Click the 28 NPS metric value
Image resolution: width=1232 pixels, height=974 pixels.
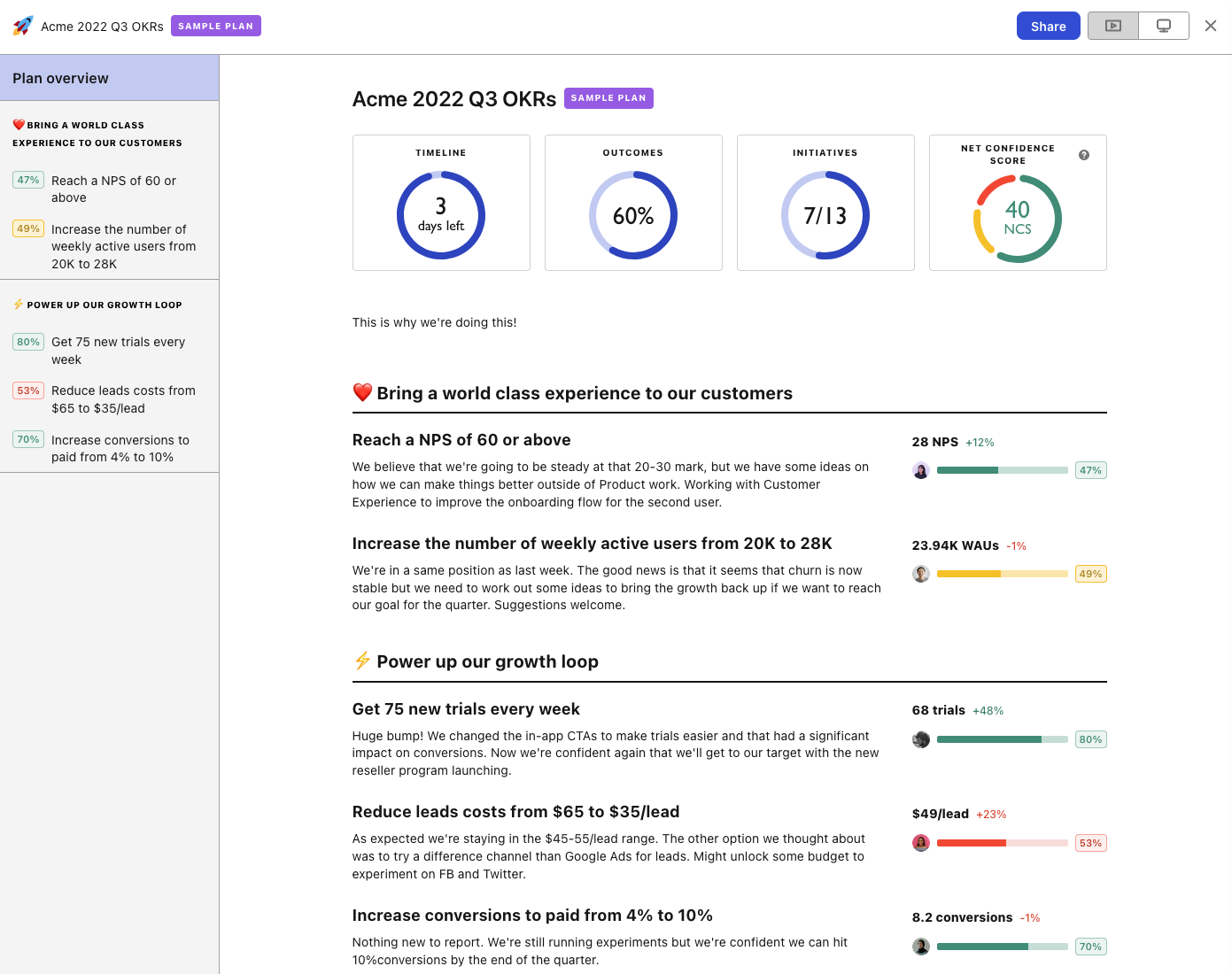(935, 442)
